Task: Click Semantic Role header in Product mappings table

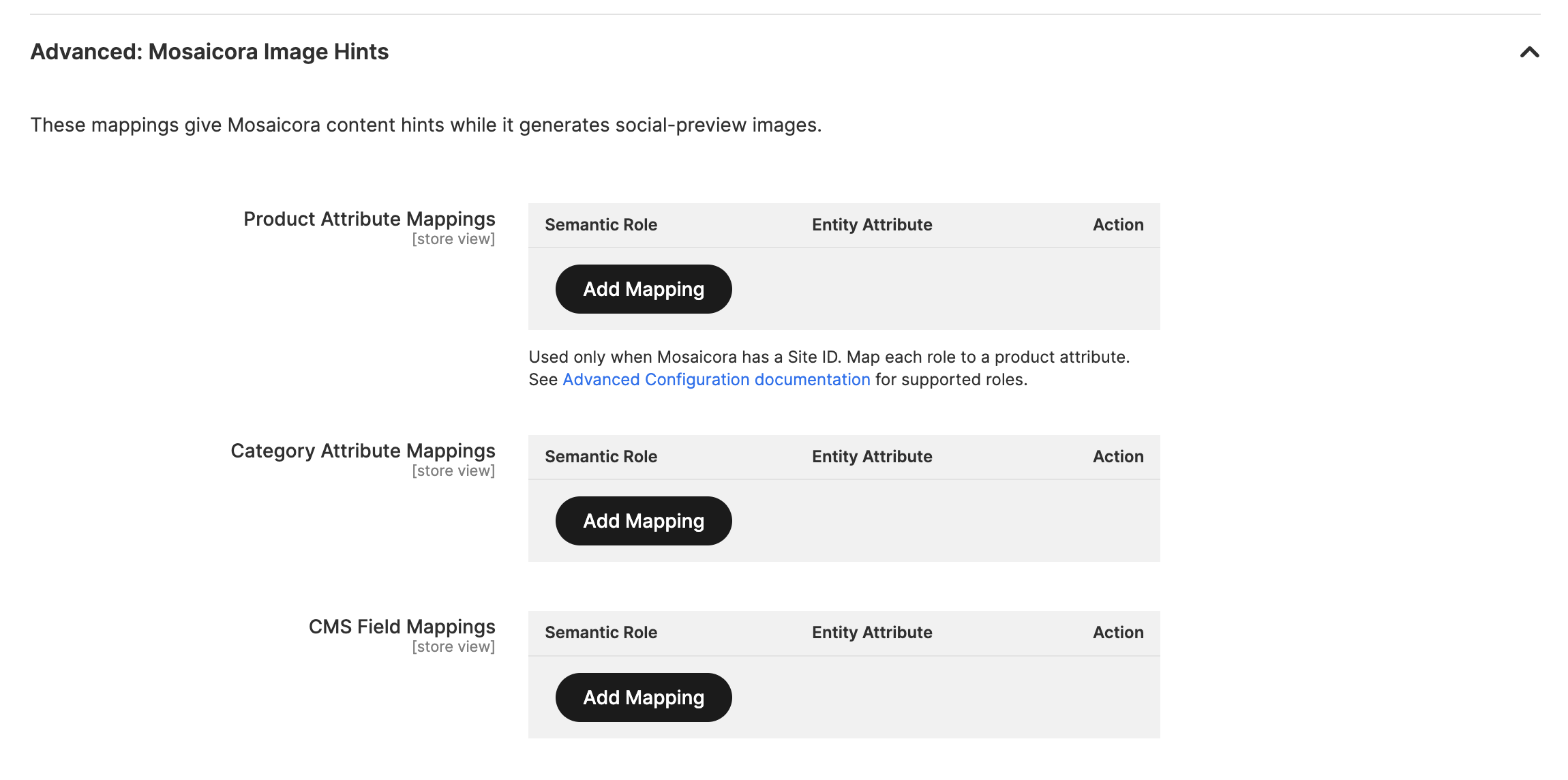Action: 601,225
